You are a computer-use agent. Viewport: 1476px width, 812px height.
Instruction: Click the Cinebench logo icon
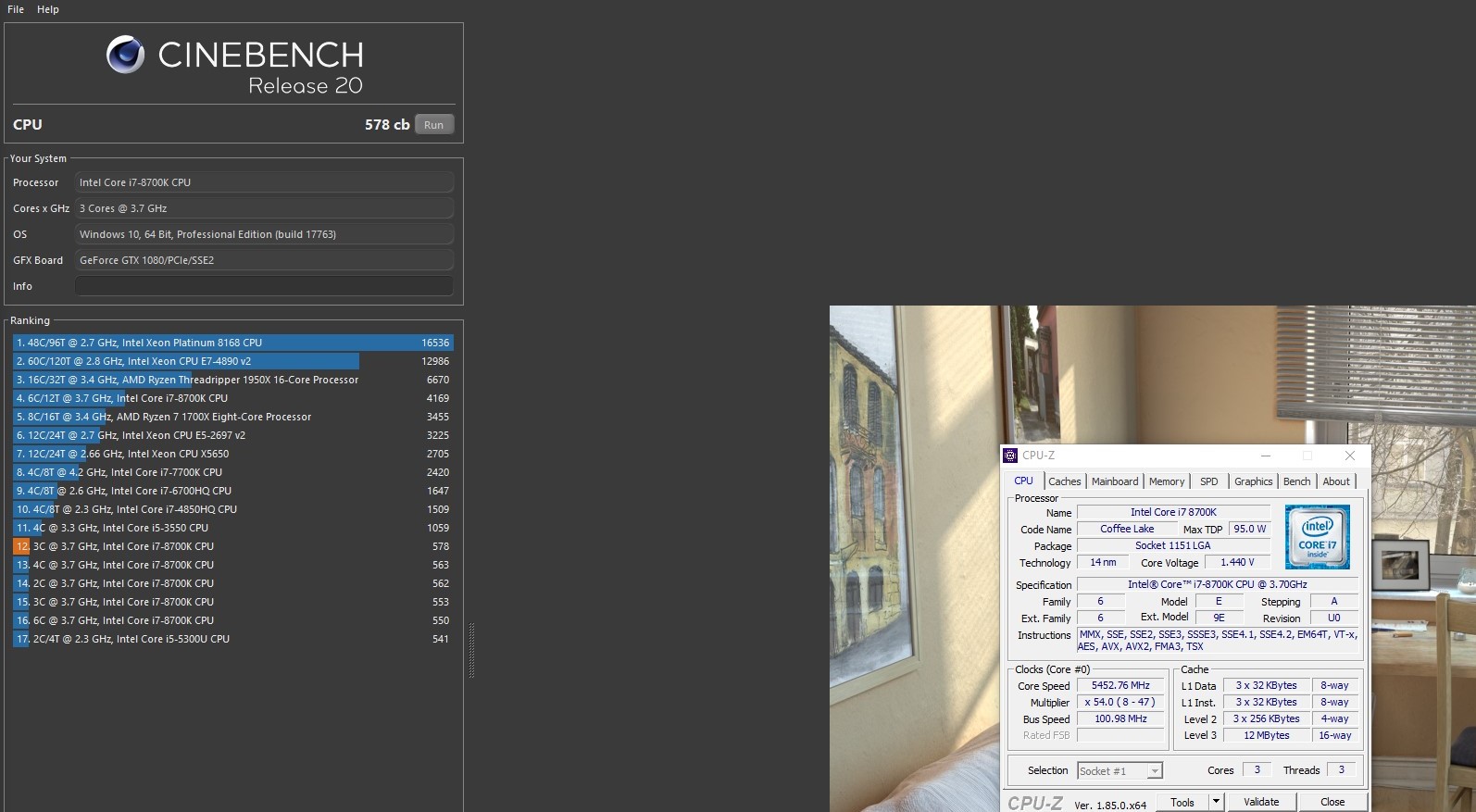coord(125,55)
